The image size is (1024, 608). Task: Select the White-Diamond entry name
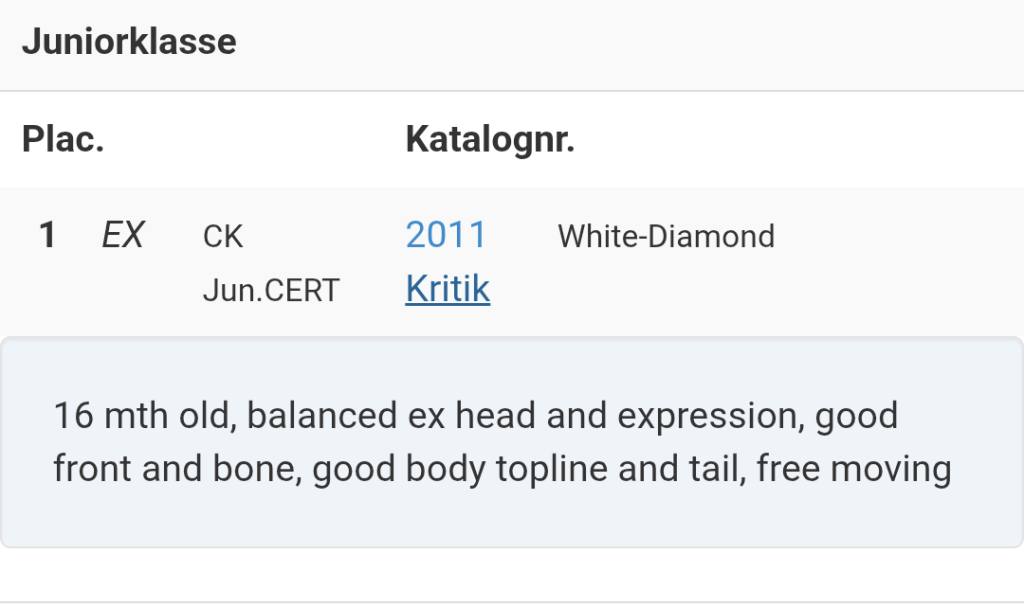[666, 236]
